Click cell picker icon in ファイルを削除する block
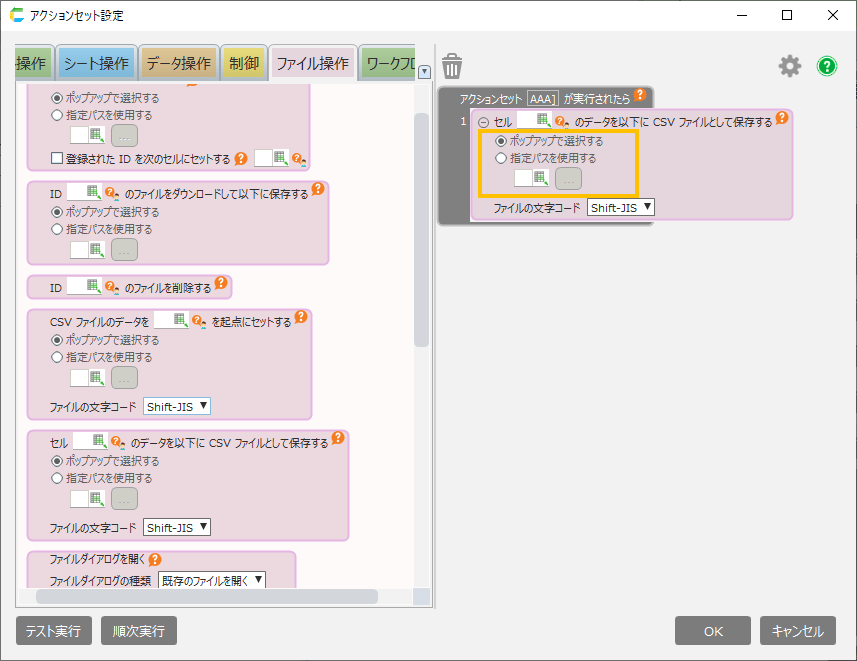The image size is (857, 661). (x=94, y=287)
